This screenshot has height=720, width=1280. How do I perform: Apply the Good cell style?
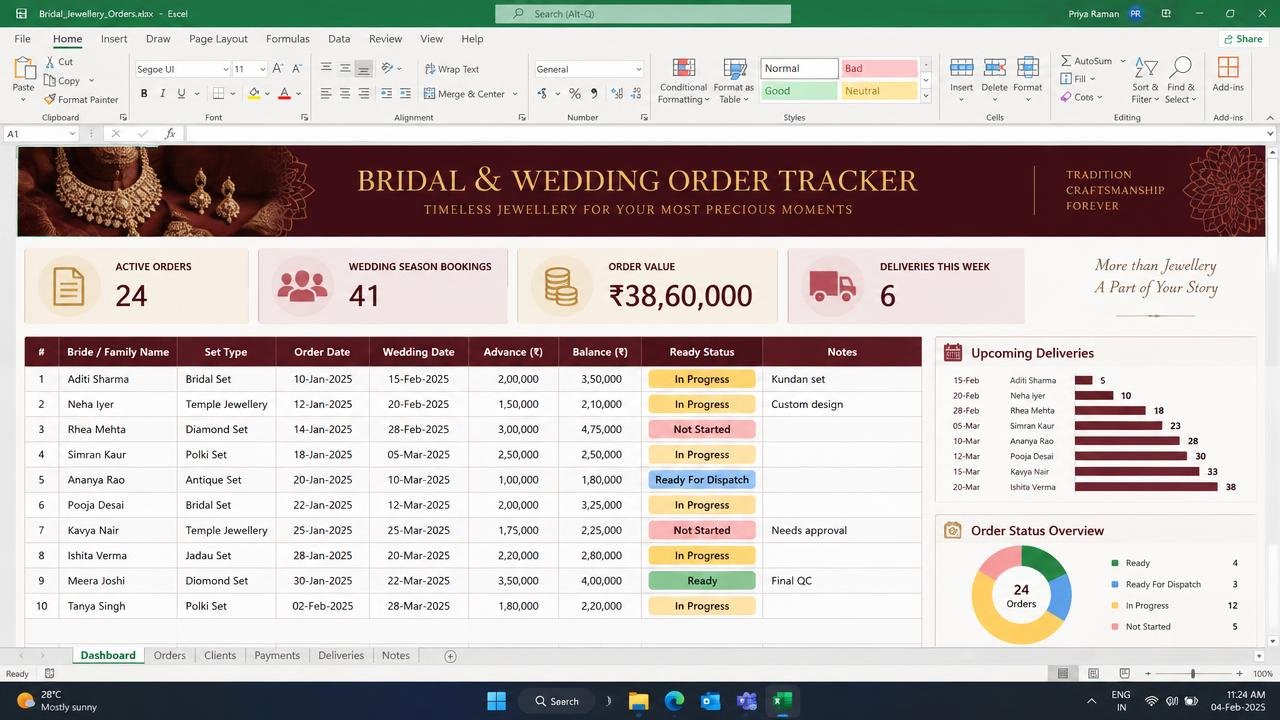799,91
